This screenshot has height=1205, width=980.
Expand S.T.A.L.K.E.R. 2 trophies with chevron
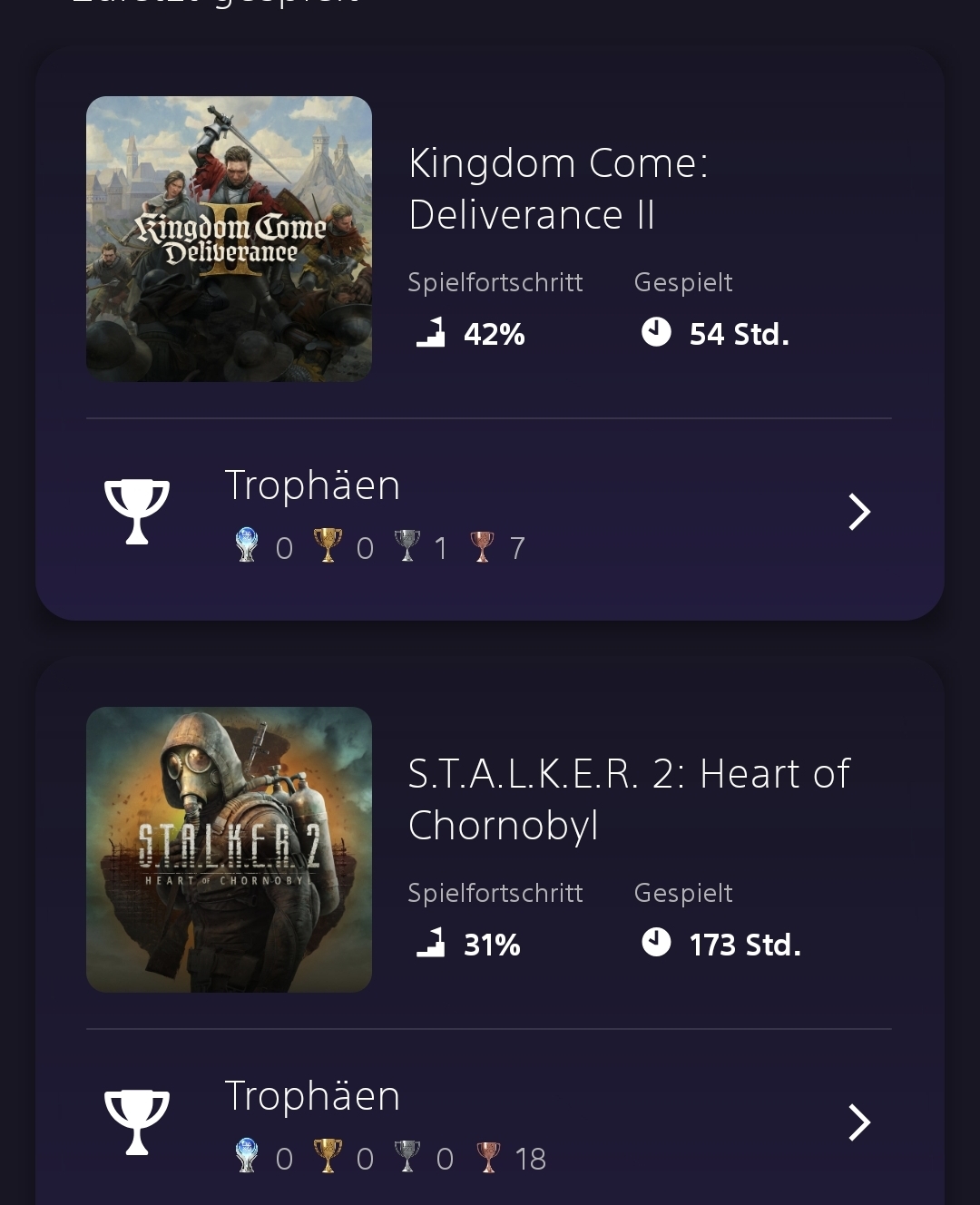click(858, 1122)
